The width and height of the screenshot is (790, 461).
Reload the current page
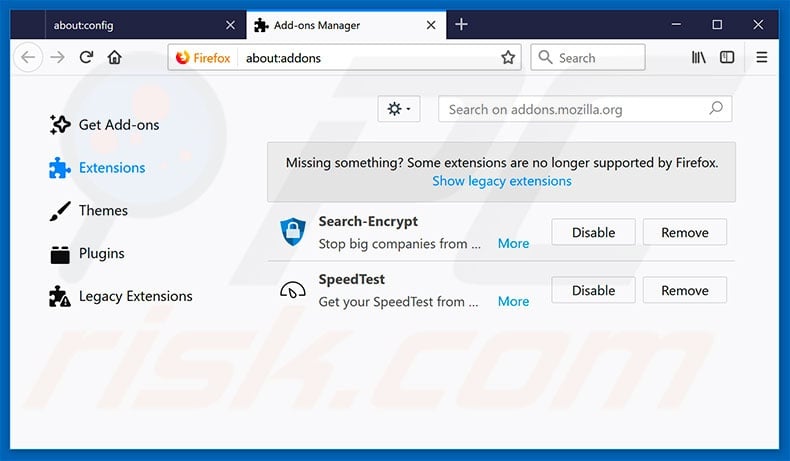click(x=86, y=57)
